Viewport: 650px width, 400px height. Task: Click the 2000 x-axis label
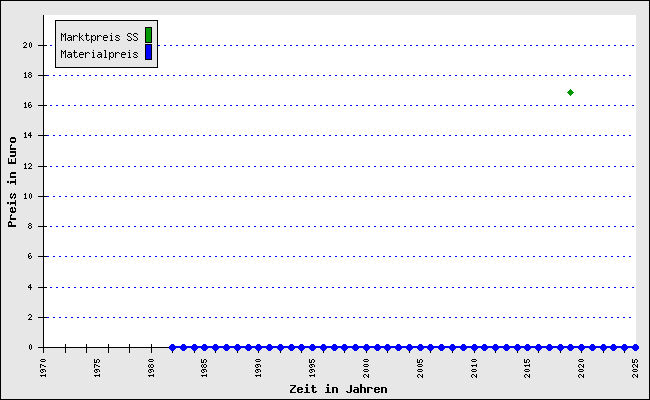(366, 368)
